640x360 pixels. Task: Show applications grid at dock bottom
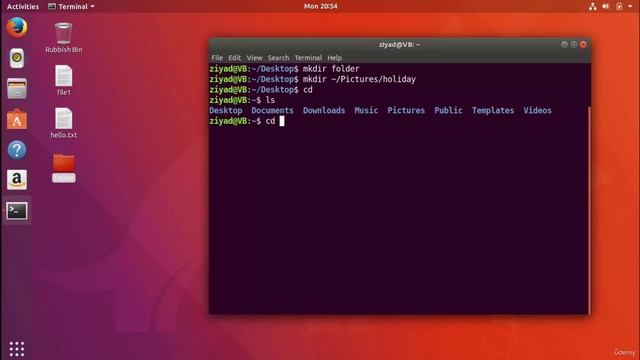pyautogui.click(x=17, y=349)
